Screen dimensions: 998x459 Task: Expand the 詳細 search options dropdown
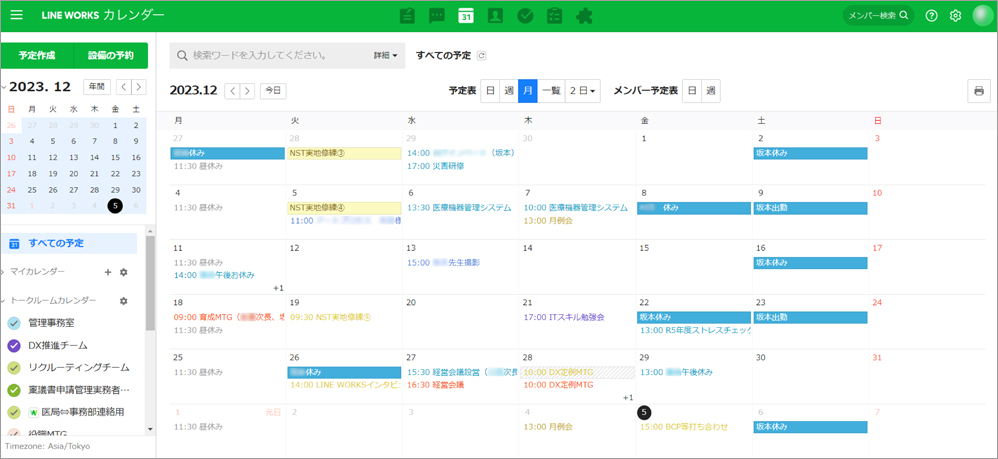pyautogui.click(x=385, y=56)
